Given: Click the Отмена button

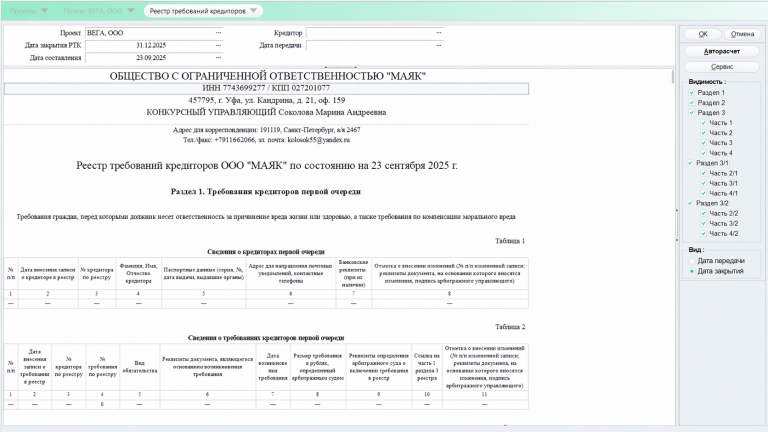Looking at the screenshot, I should point(742,34).
